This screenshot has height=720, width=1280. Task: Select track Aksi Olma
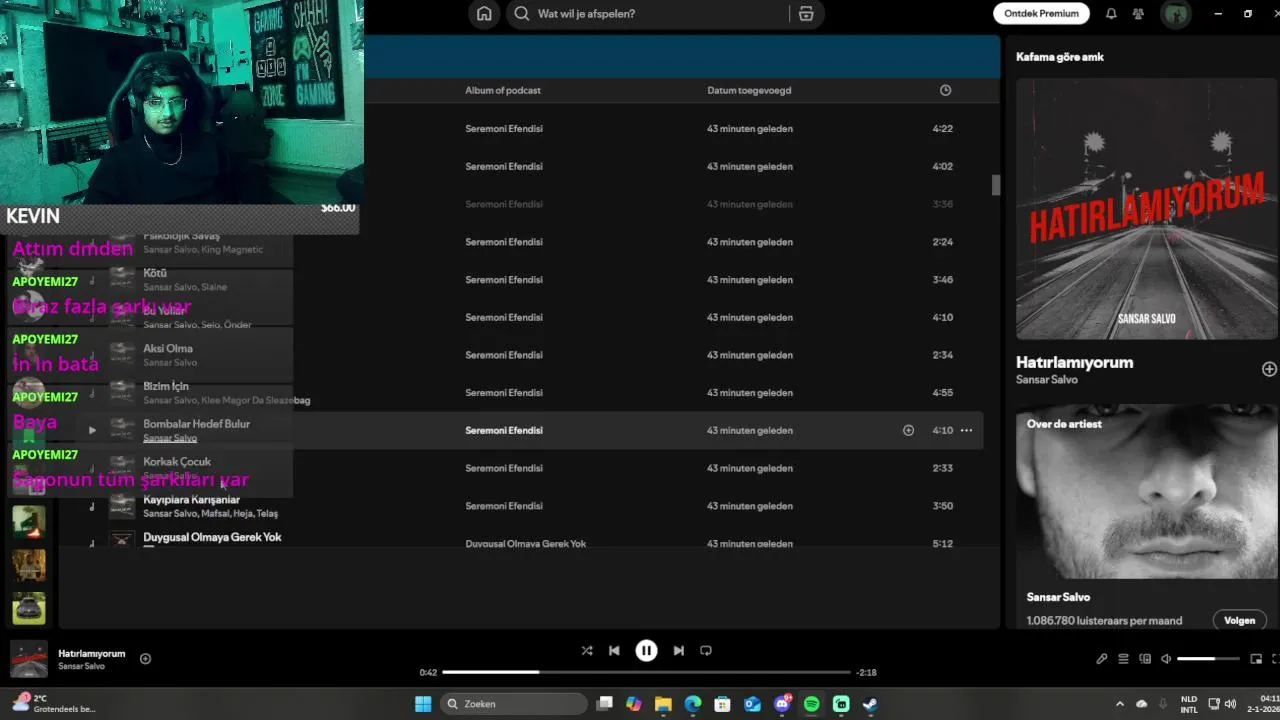(x=168, y=348)
